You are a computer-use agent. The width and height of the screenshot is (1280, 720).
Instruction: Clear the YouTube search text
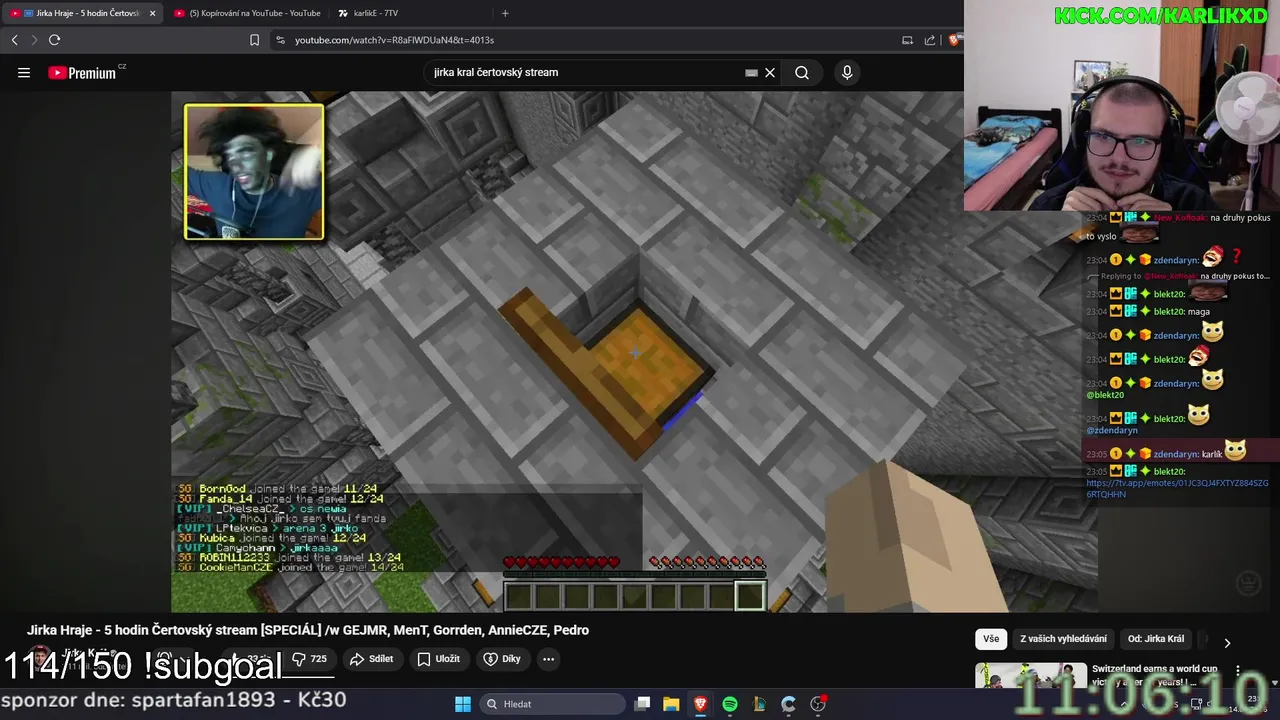click(770, 72)
